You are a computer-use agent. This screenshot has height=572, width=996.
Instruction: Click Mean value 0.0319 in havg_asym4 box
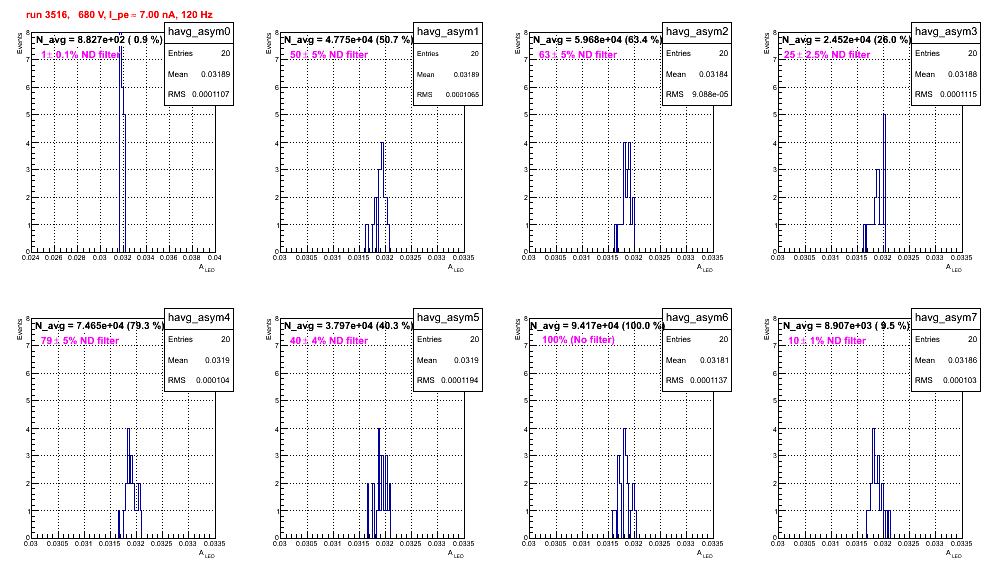click(217, 360)
